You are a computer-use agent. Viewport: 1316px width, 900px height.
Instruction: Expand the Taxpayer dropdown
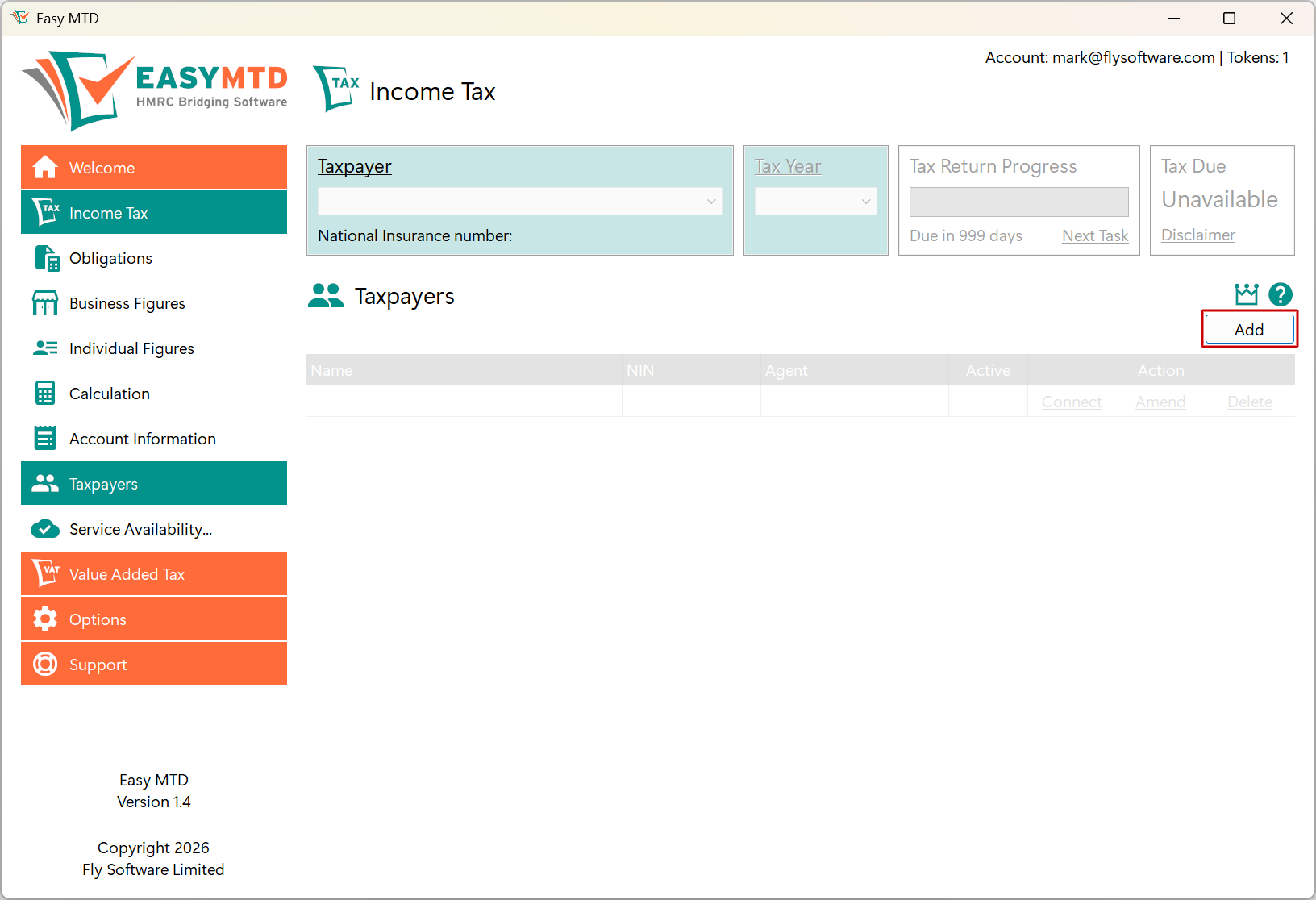coord(520,202)
